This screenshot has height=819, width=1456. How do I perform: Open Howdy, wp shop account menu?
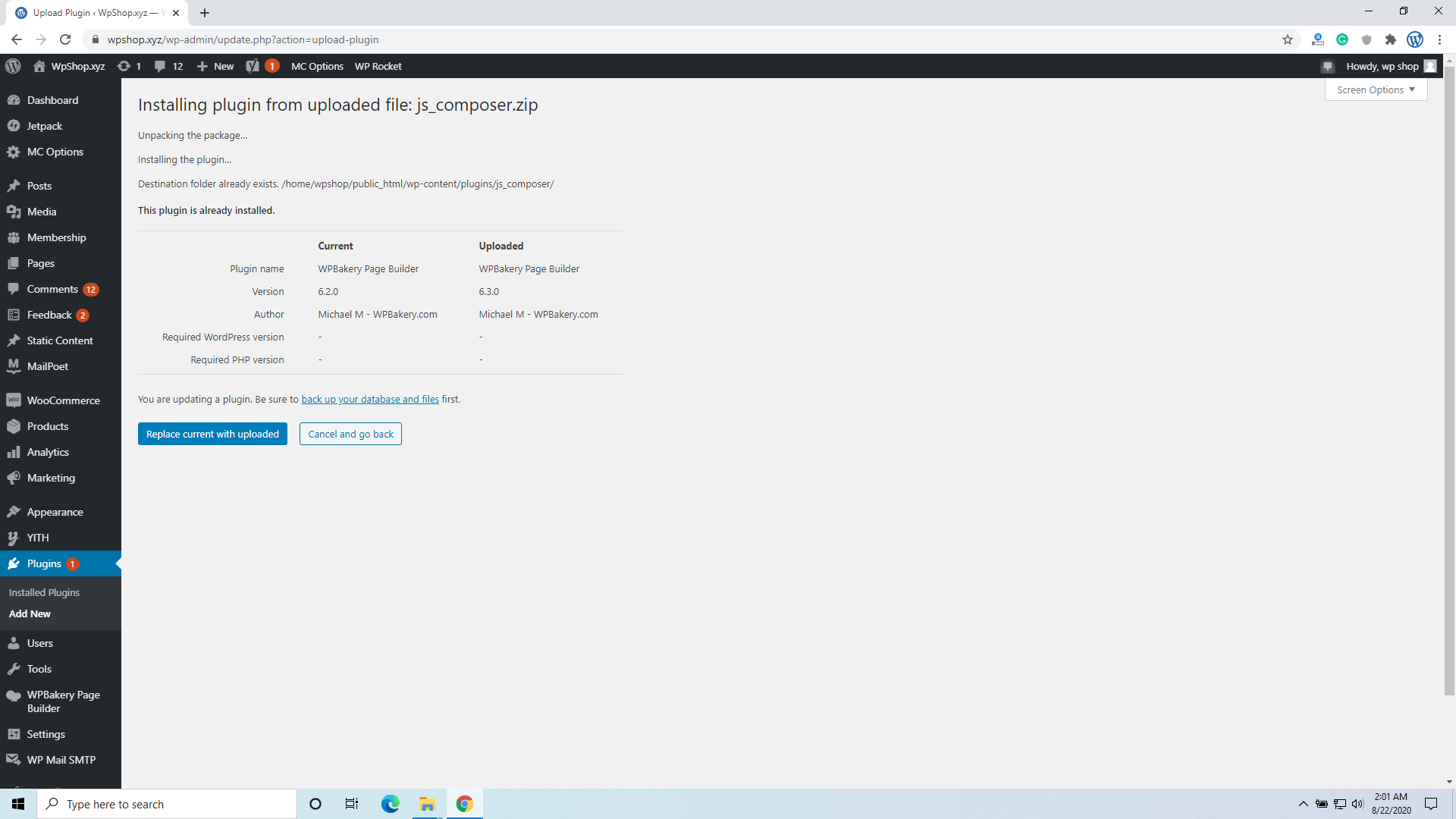[1382, 66]
